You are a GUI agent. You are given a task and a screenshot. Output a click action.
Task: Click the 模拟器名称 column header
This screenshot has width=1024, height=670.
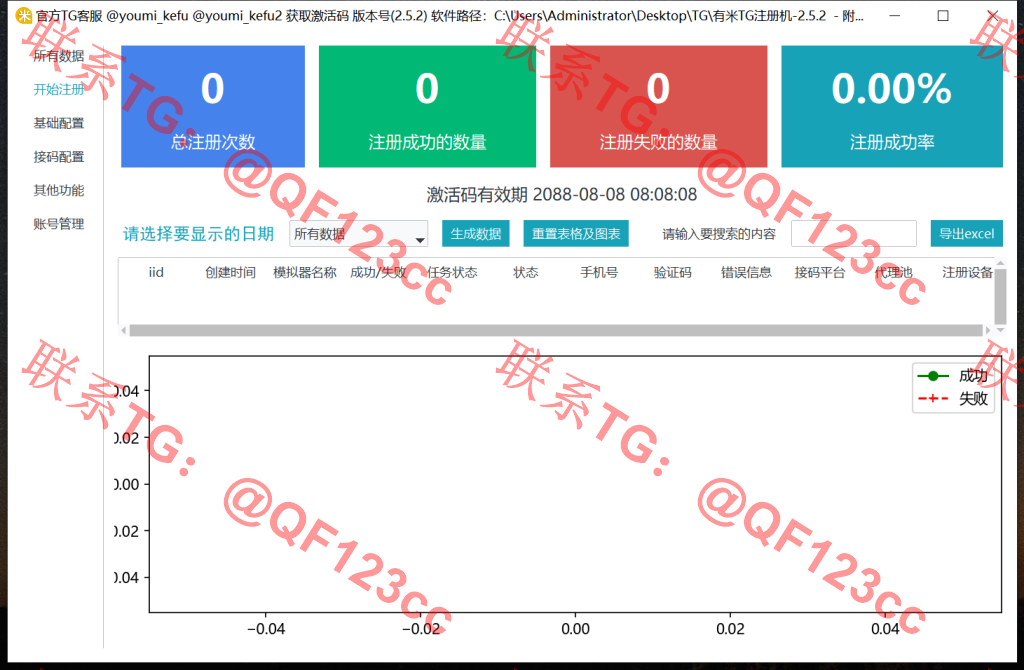coord(304,272)
